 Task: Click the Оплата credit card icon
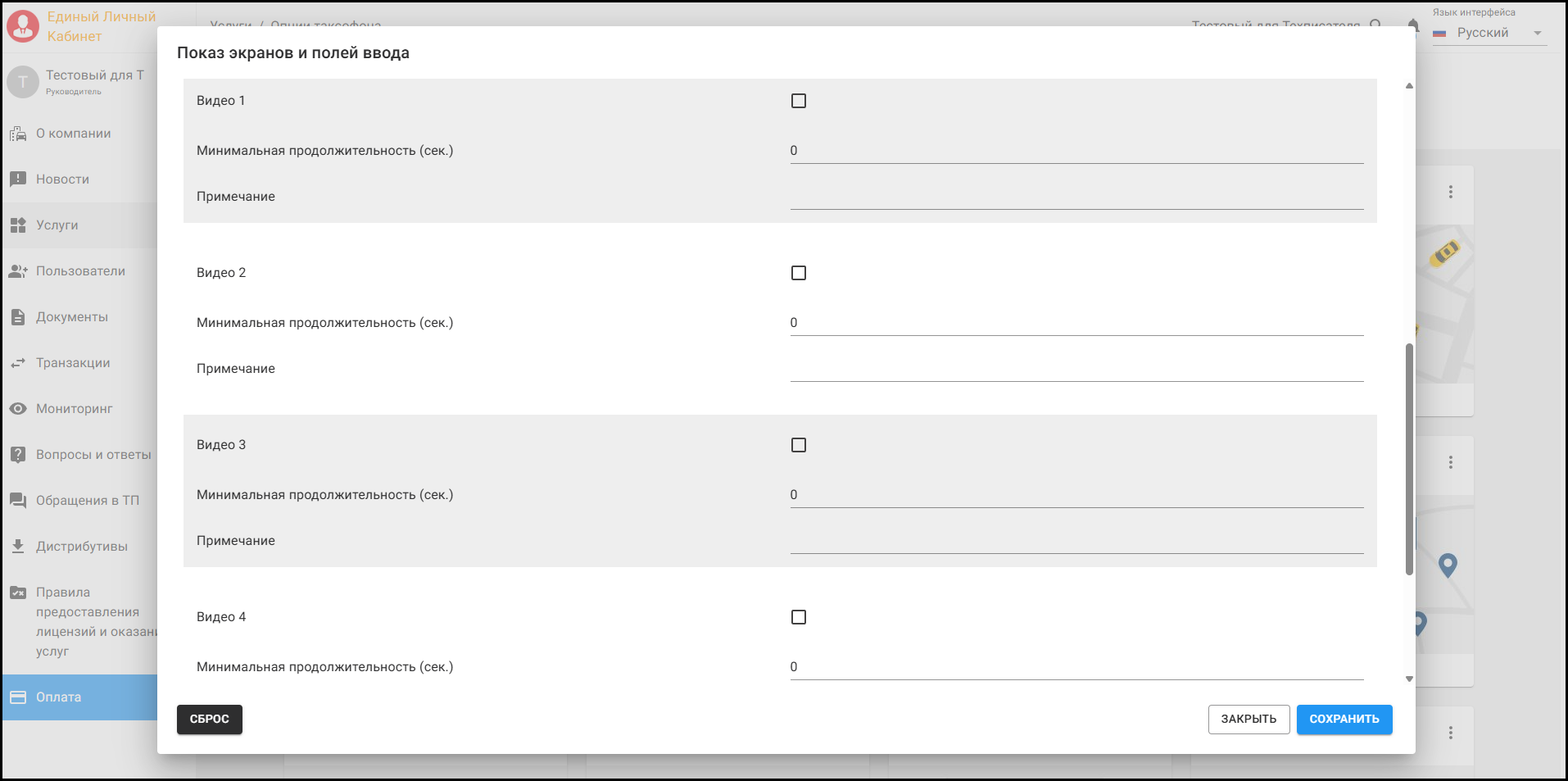[x=18, y=697]
